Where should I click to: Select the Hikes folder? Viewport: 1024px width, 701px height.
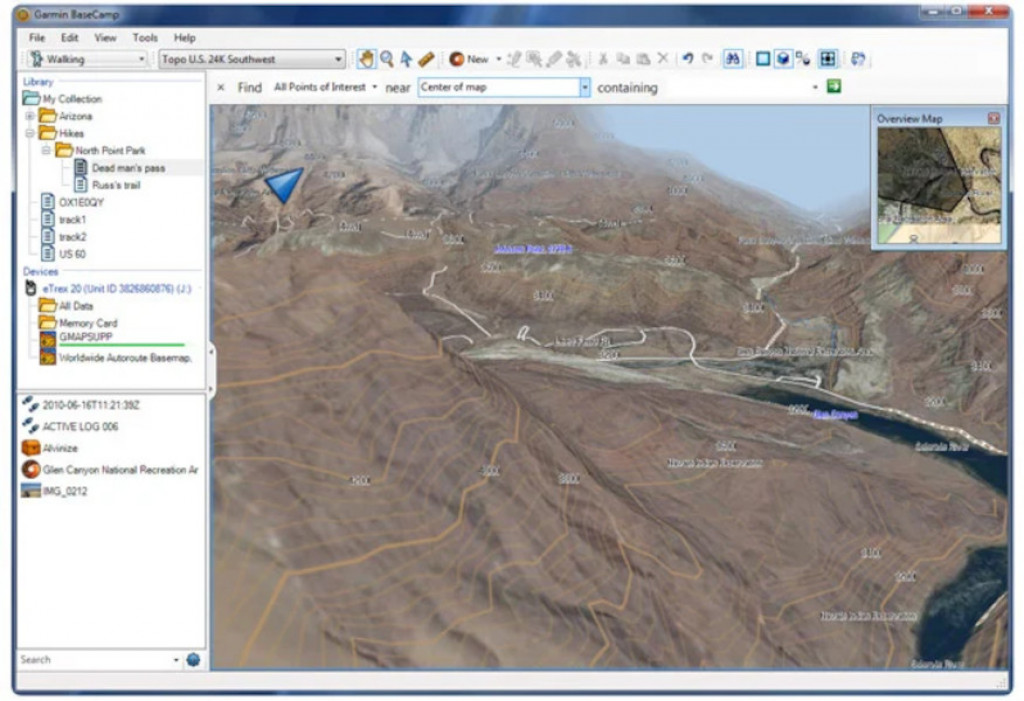[x=71, y=133]
